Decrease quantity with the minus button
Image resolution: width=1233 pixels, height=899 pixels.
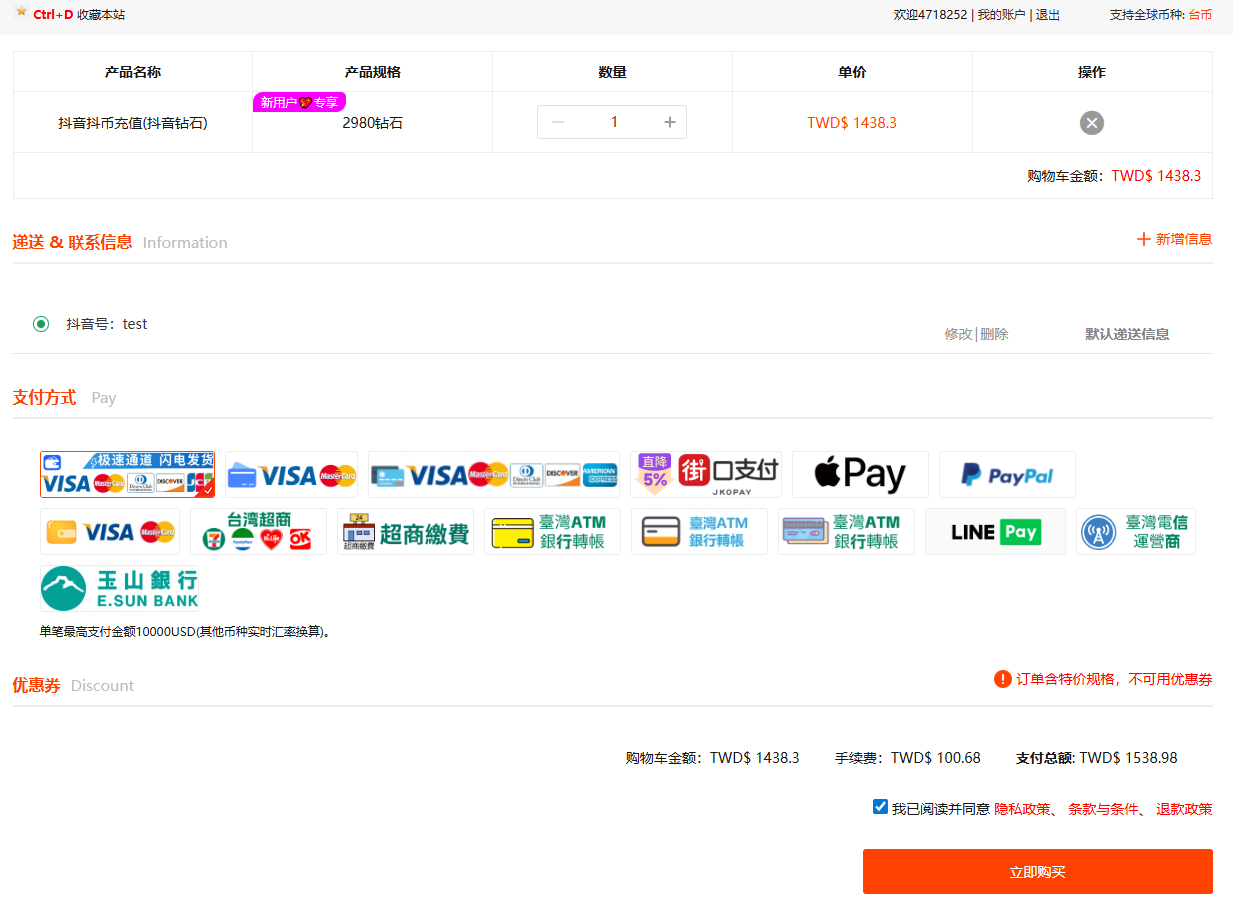(x=558, y=122)
